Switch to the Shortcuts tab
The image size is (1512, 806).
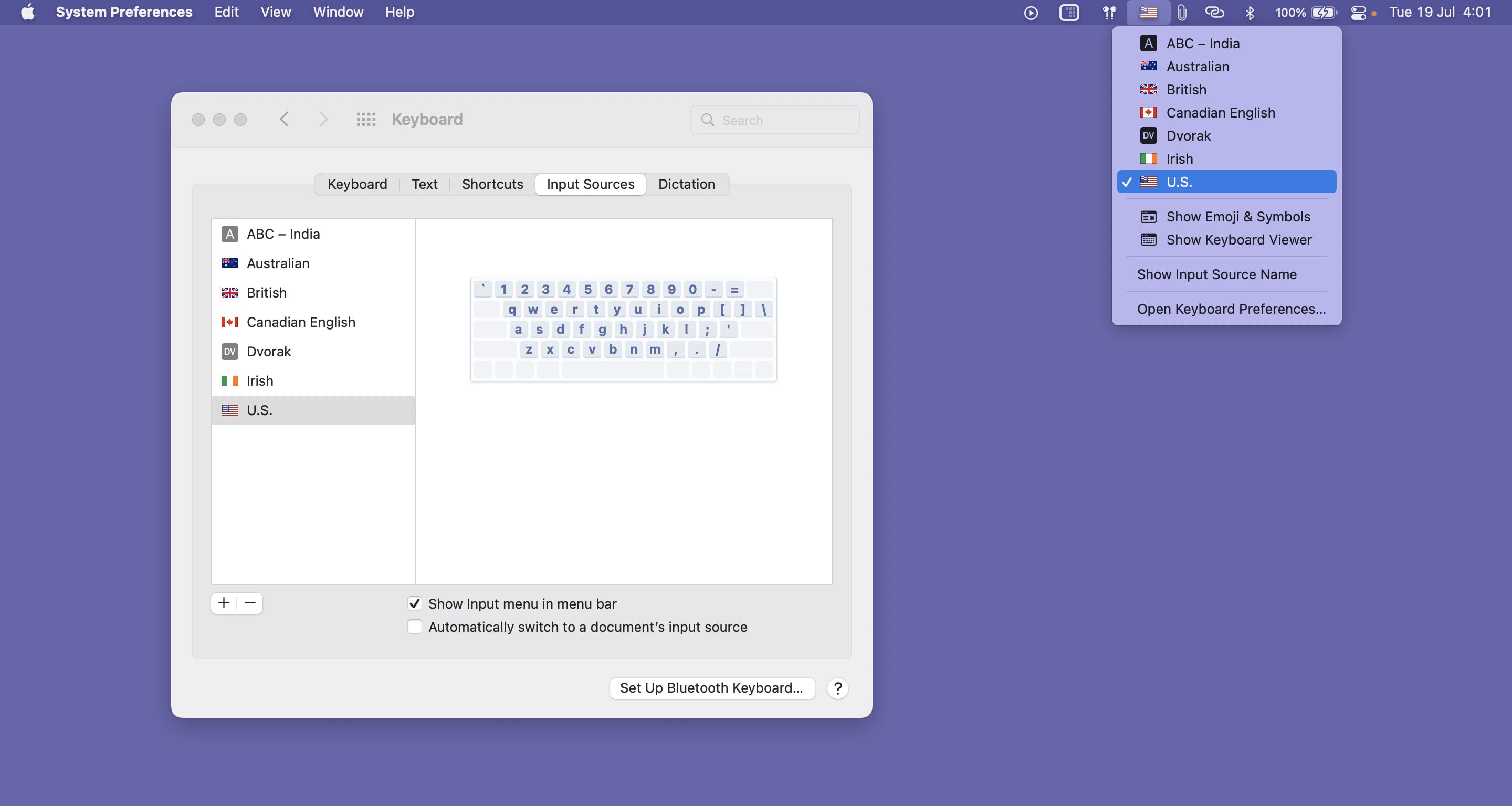492,184
